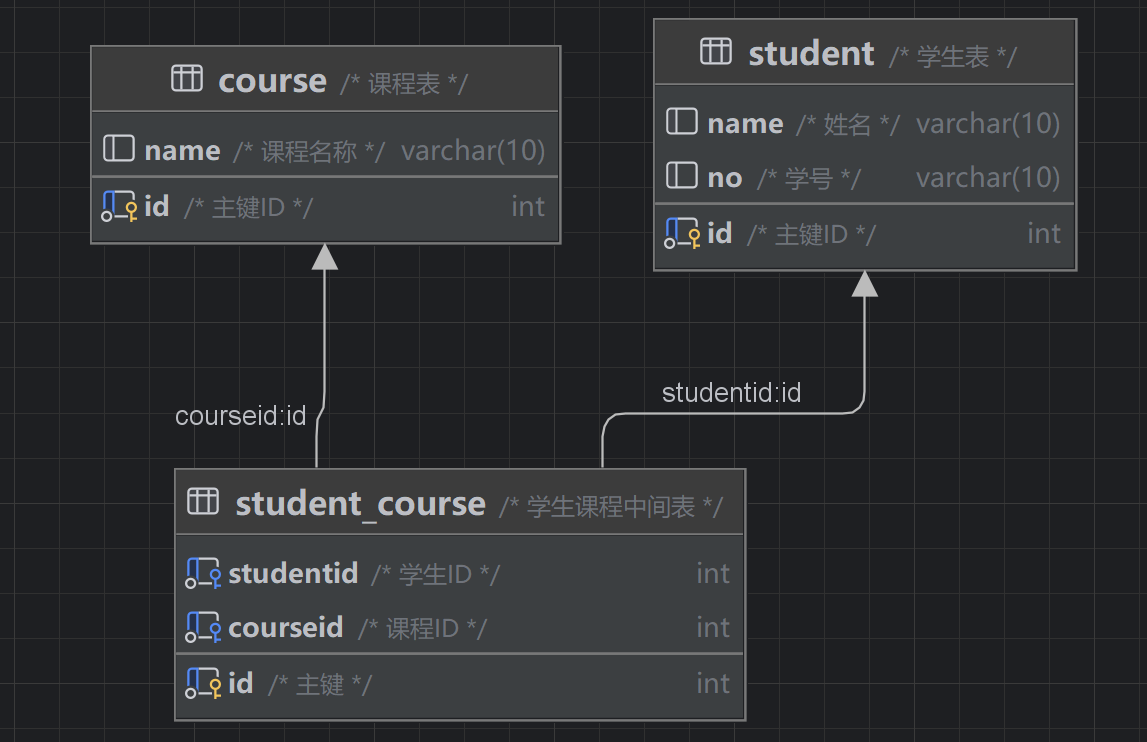The image size is (1147, 742).
Task: Click the column icon beside student name
Action: (x=682, y=123)
